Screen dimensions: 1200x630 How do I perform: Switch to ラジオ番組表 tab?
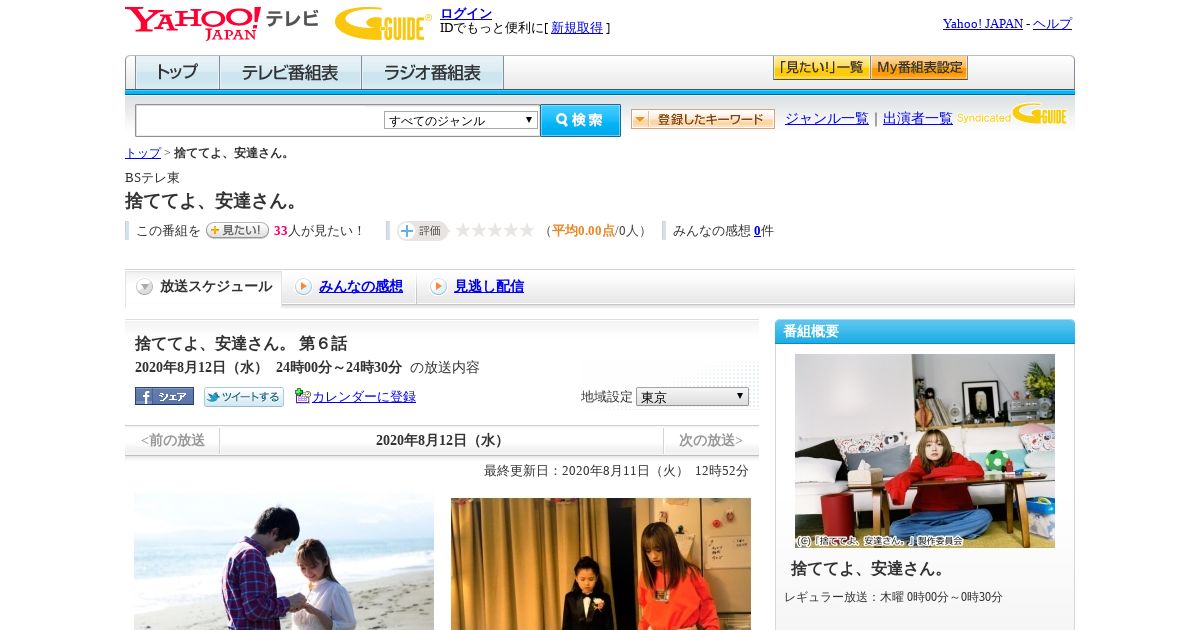(x=432, y=73)
